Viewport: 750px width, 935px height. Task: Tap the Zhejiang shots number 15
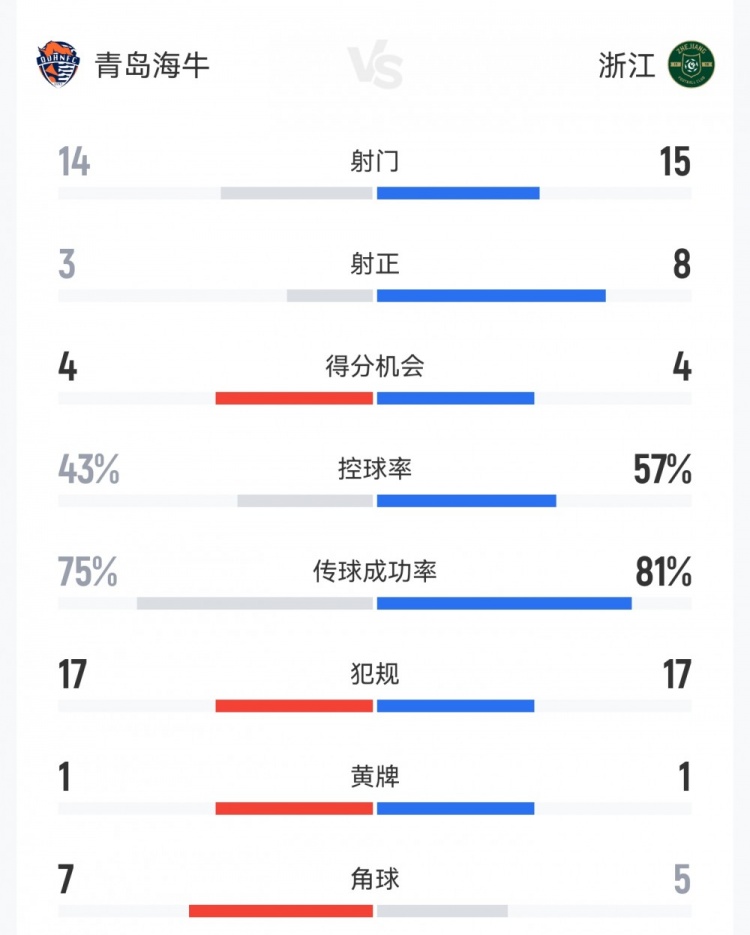tap(675, 162)
